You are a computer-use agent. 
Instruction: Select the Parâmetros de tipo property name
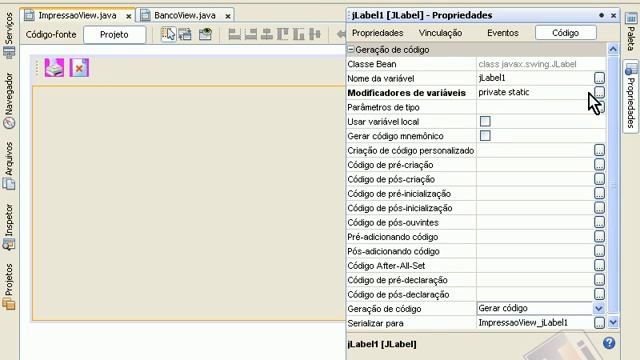pos(383,107)
